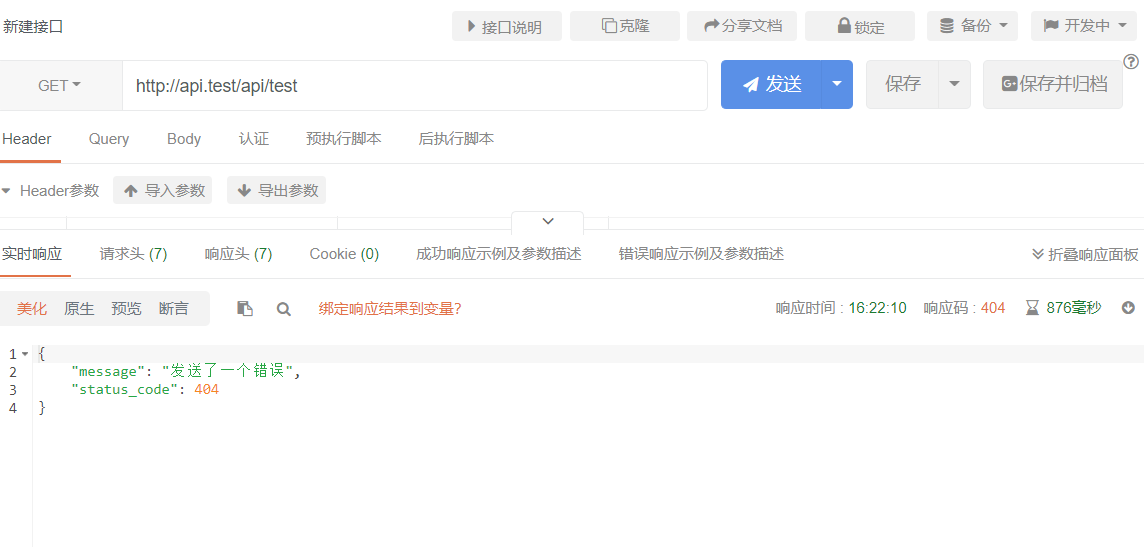Open the Cookie (0) tab
This screenshot has width=1144, height=547.
[x=344, y=254]
